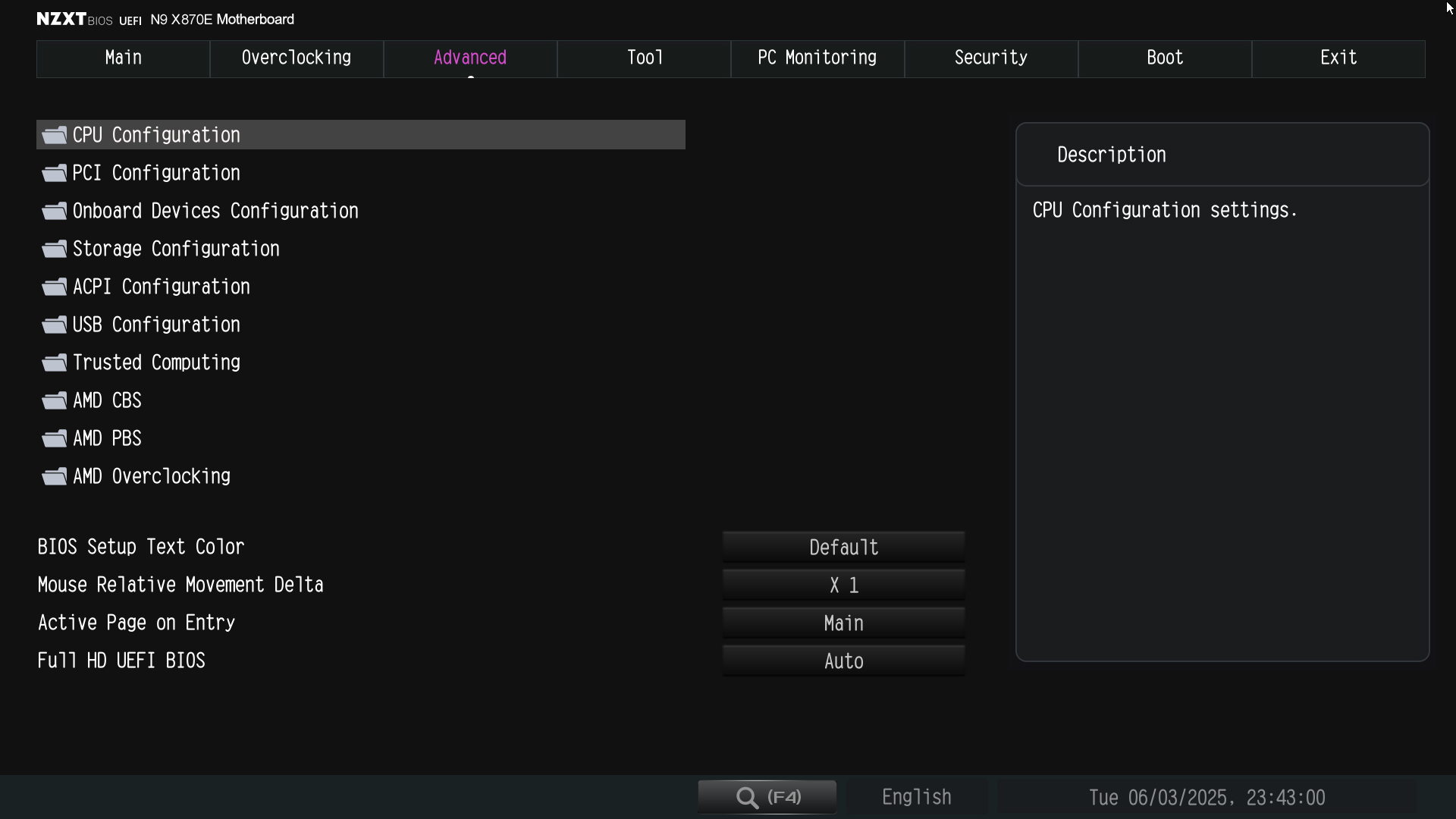Click the Storage Configuration folder icon
1456x819 pixels.
(x=54, y=249)
